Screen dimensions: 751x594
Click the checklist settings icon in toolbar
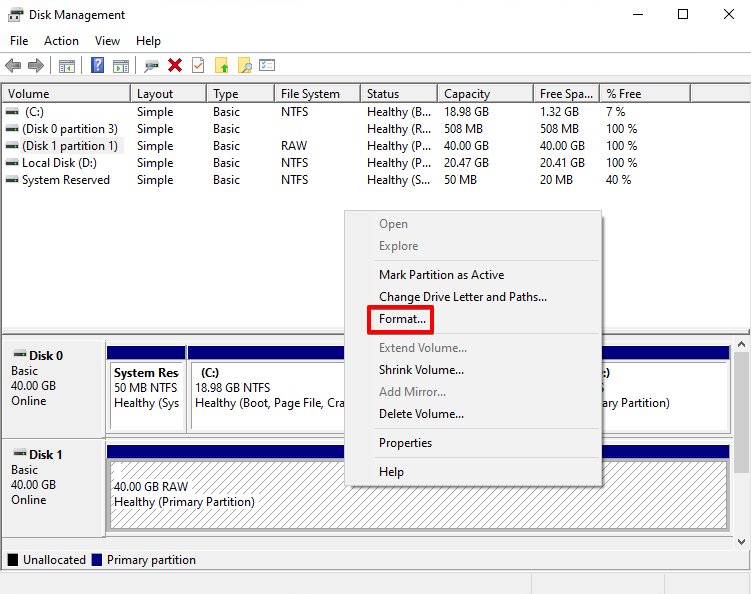pos(267,65)
